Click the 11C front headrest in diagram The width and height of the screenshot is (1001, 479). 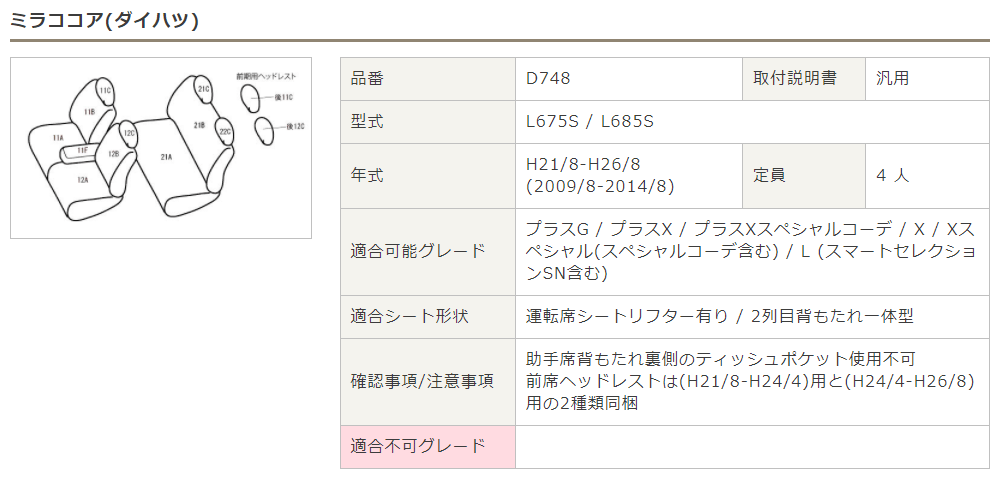[x=105, y=91]
